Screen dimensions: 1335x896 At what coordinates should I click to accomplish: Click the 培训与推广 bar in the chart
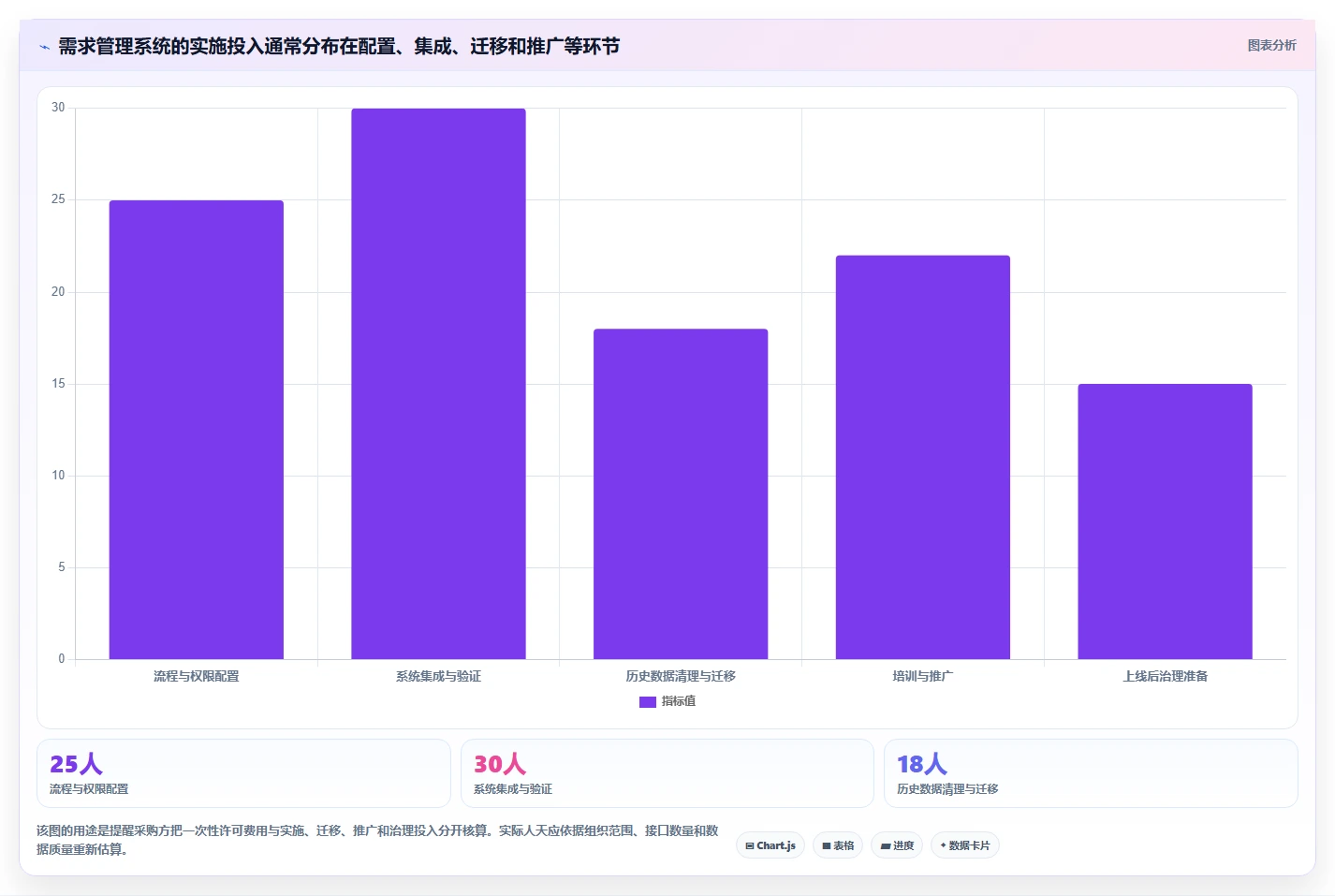click(x=923, y=457)
